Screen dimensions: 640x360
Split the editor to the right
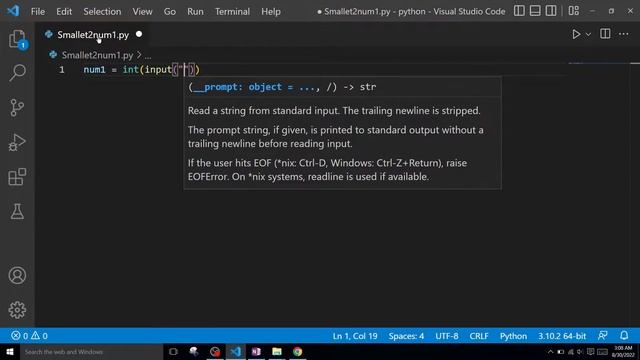[605, 34]
